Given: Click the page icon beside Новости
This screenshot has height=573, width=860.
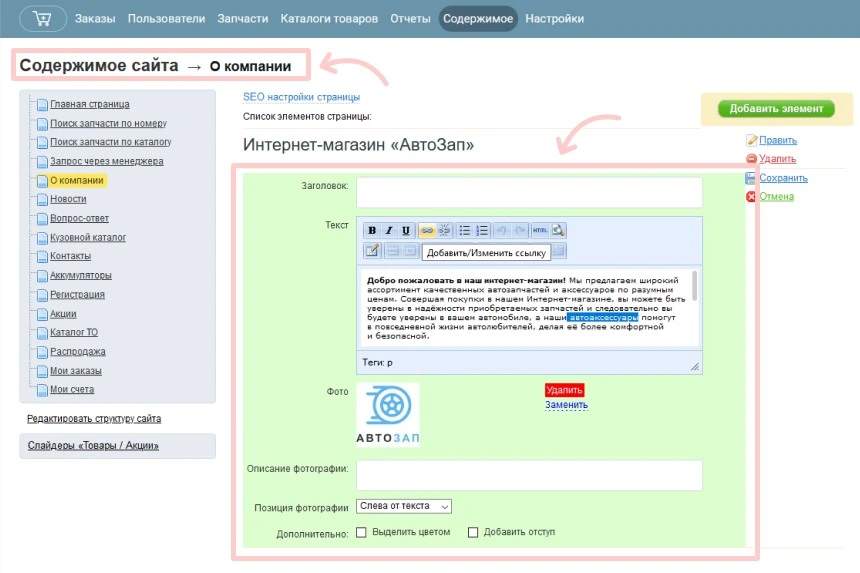Looking at the screenshot, I should (x=42, y=199).
